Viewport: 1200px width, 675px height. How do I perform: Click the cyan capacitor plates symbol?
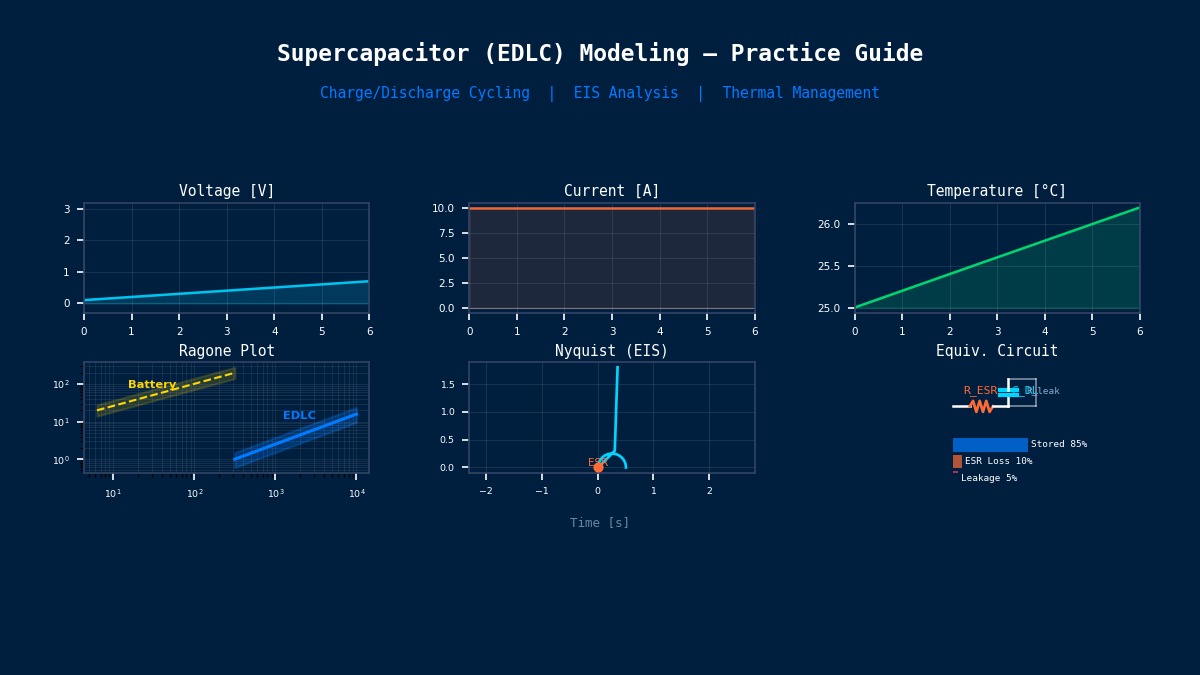point(1008,393)
